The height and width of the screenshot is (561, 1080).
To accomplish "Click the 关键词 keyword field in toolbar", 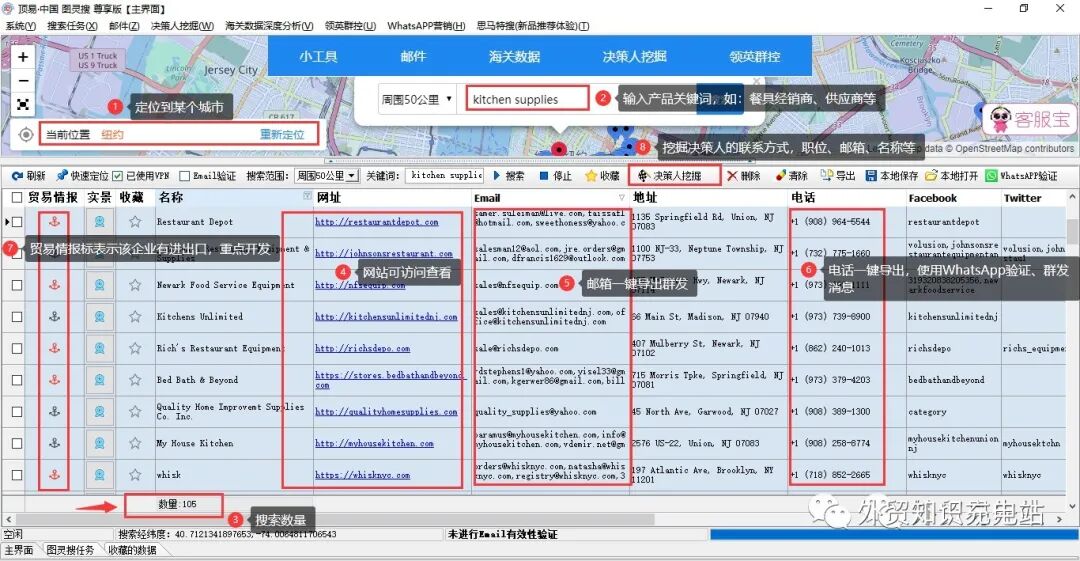I will pos(444,176).
